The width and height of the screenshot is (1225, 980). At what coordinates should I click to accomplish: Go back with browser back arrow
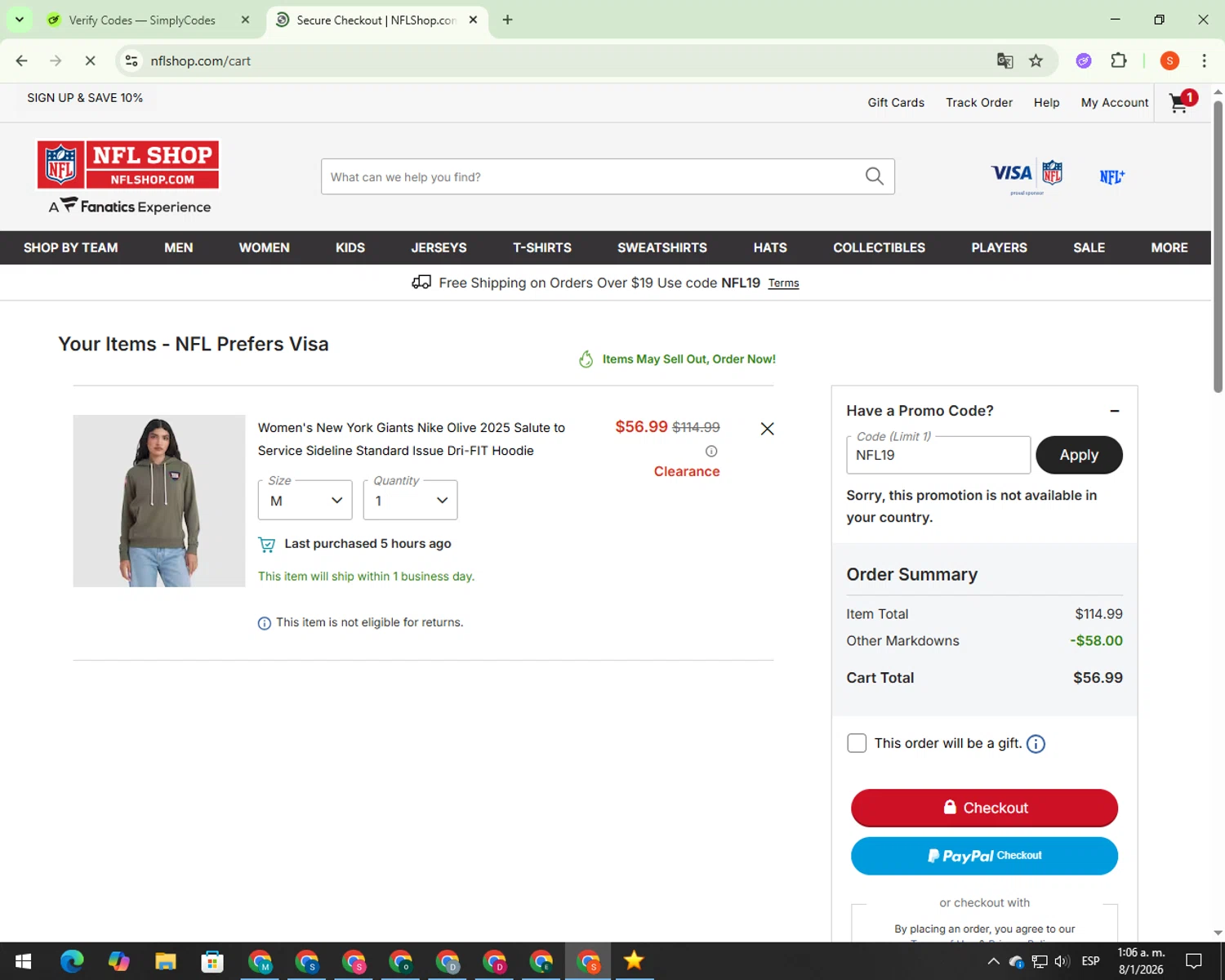pyautogui.click(x=22, y=60)
